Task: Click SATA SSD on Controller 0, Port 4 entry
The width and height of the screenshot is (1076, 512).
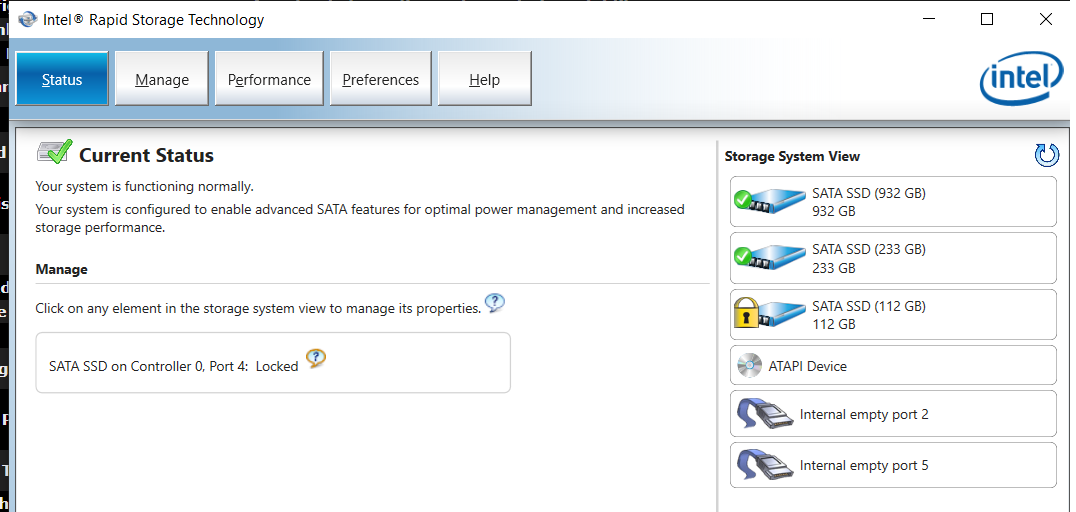Action: pos(173,366)
